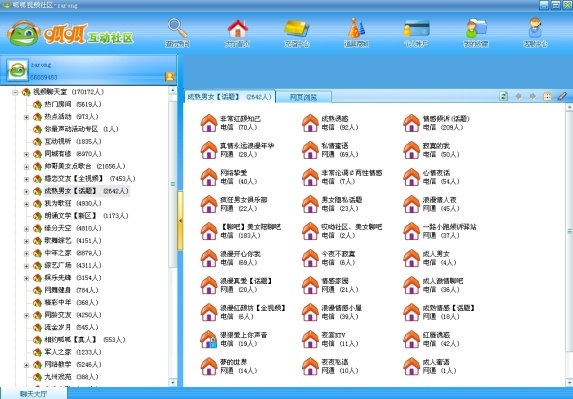The width and height of the screenshot is (573, 399).
Task: Click the tree panel scrollbar down arrow
Action: tap(173, 382)
